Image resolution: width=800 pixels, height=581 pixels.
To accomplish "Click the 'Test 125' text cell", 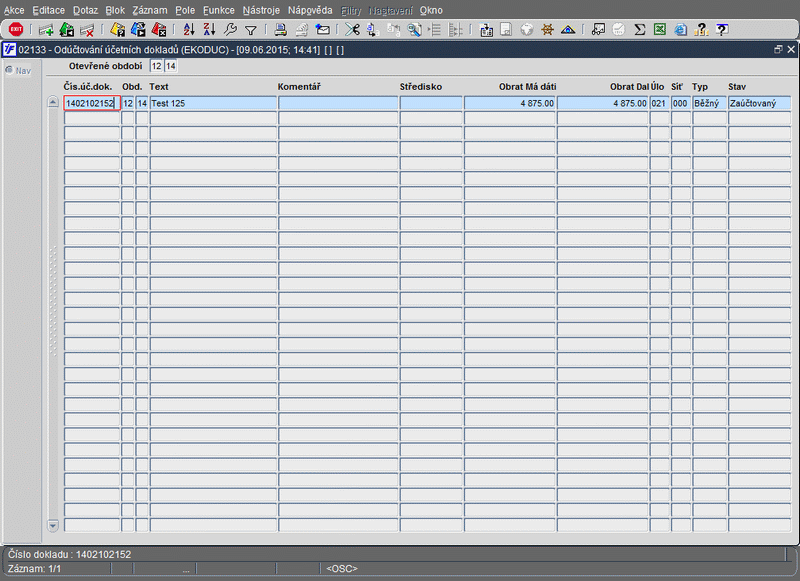I will (213, 103).
